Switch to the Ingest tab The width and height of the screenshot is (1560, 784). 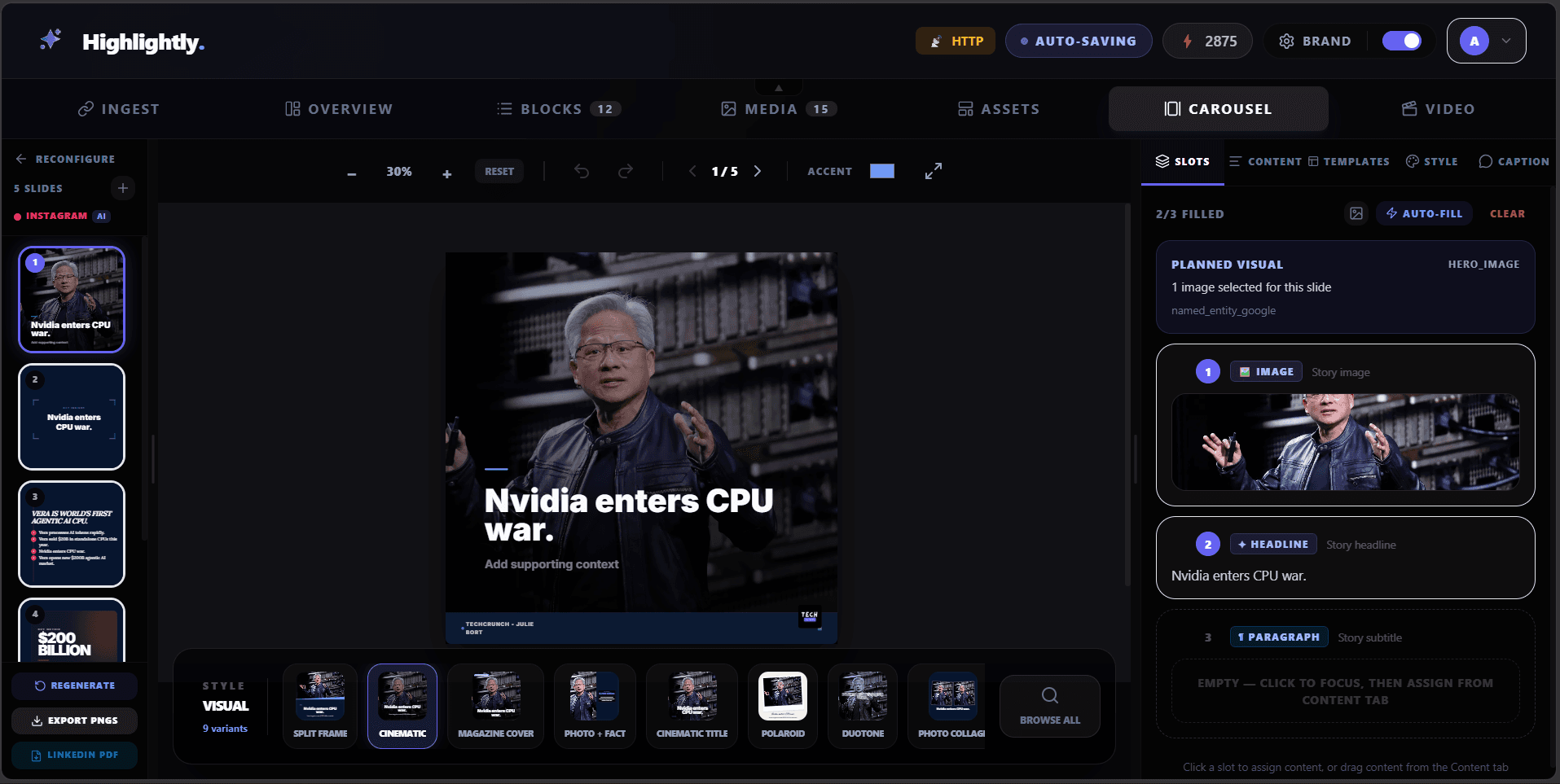[119, 109]
